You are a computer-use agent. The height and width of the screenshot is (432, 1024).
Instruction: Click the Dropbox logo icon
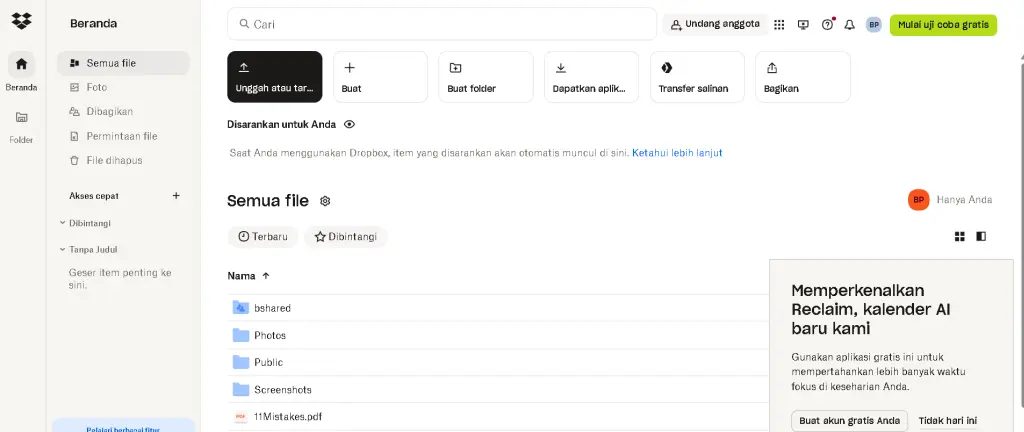pos(22,22)
